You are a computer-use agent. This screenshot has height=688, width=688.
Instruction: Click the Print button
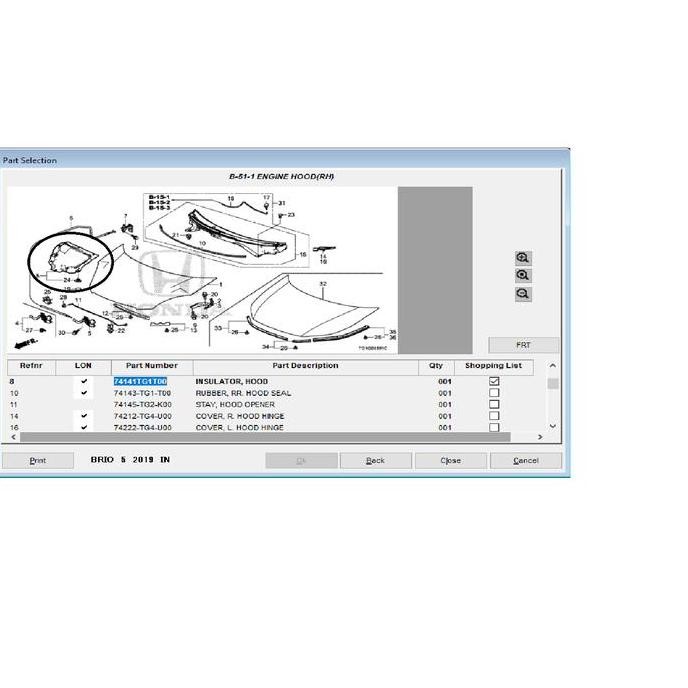tap(38, 461)
